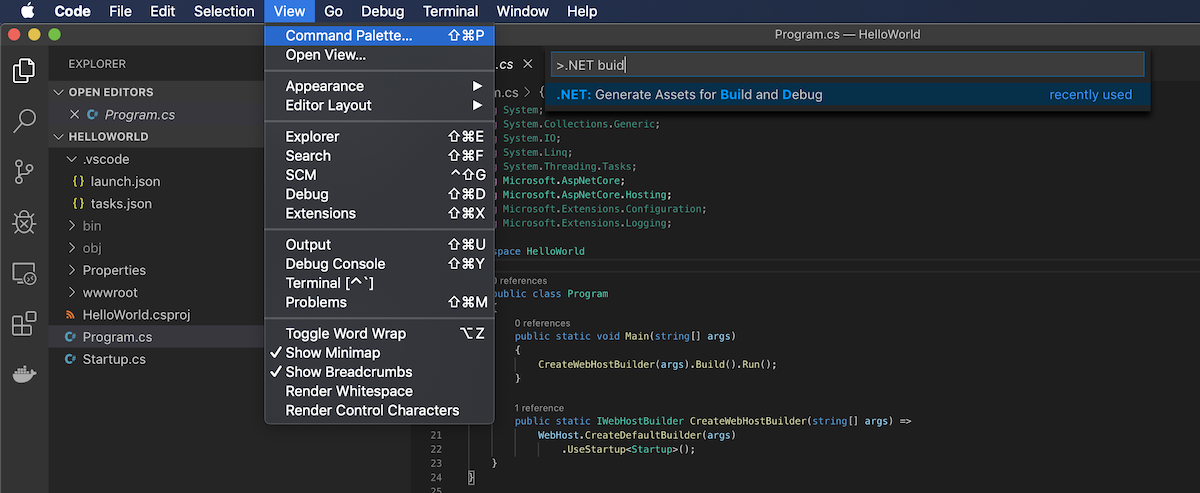Choose Debug in the View menu

tap(379, 194)
